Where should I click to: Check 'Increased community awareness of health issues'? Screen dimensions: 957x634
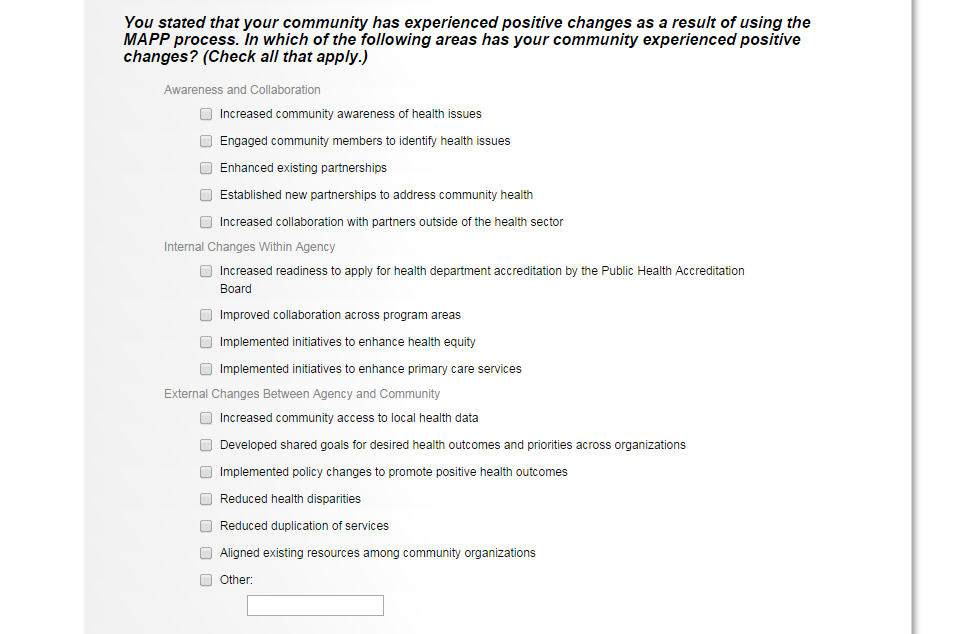coord(206,114)
